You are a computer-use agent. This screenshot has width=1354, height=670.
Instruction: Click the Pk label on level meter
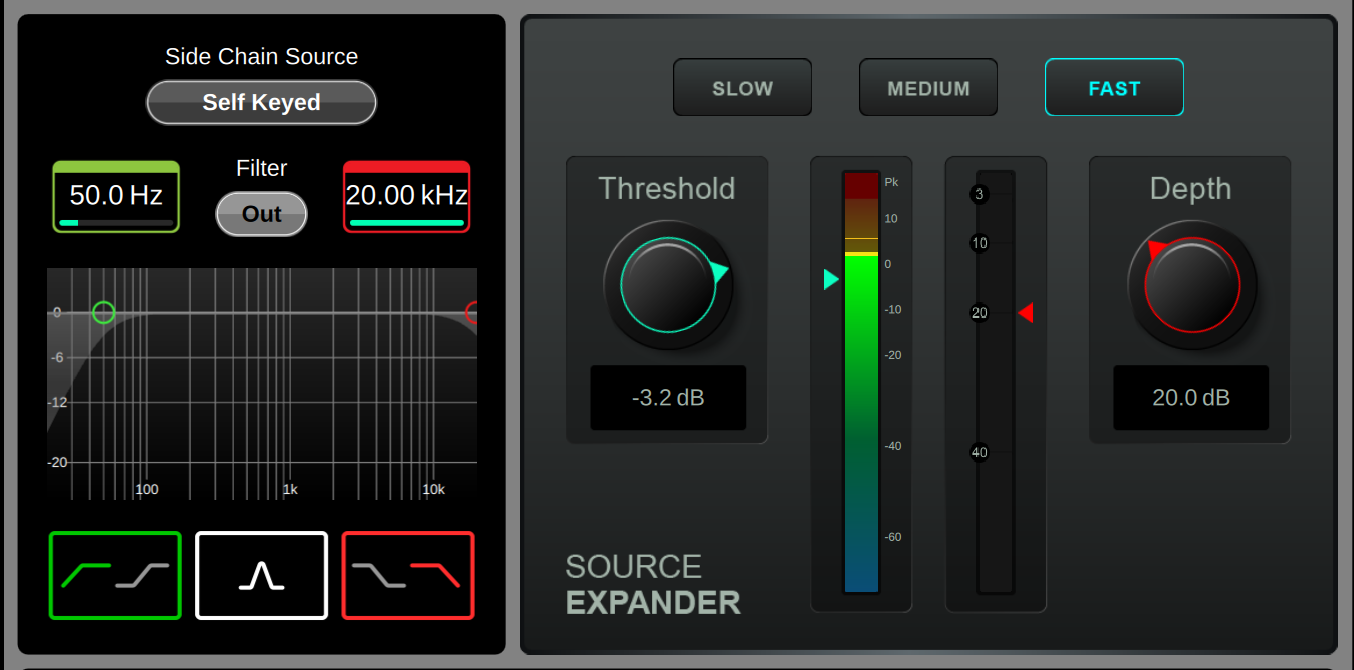click(891, 182)
